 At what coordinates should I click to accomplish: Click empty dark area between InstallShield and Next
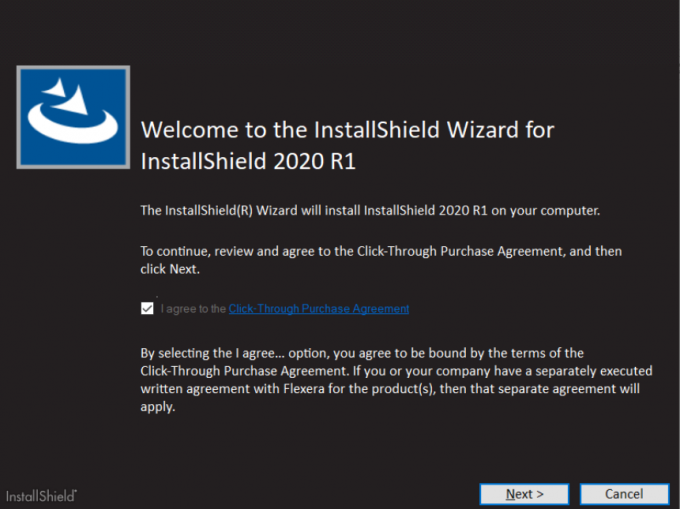280,494
